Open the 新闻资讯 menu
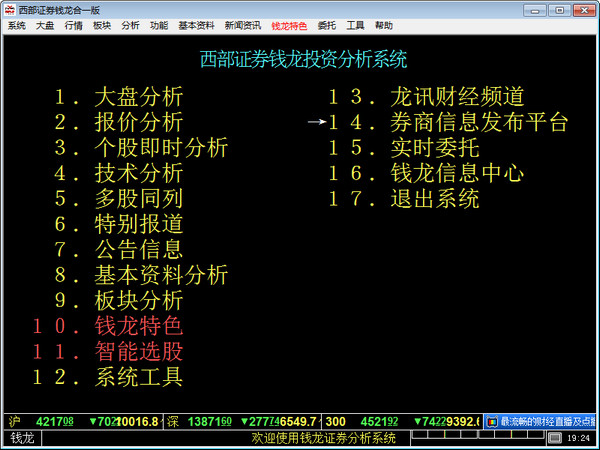 tap(243, 26)
